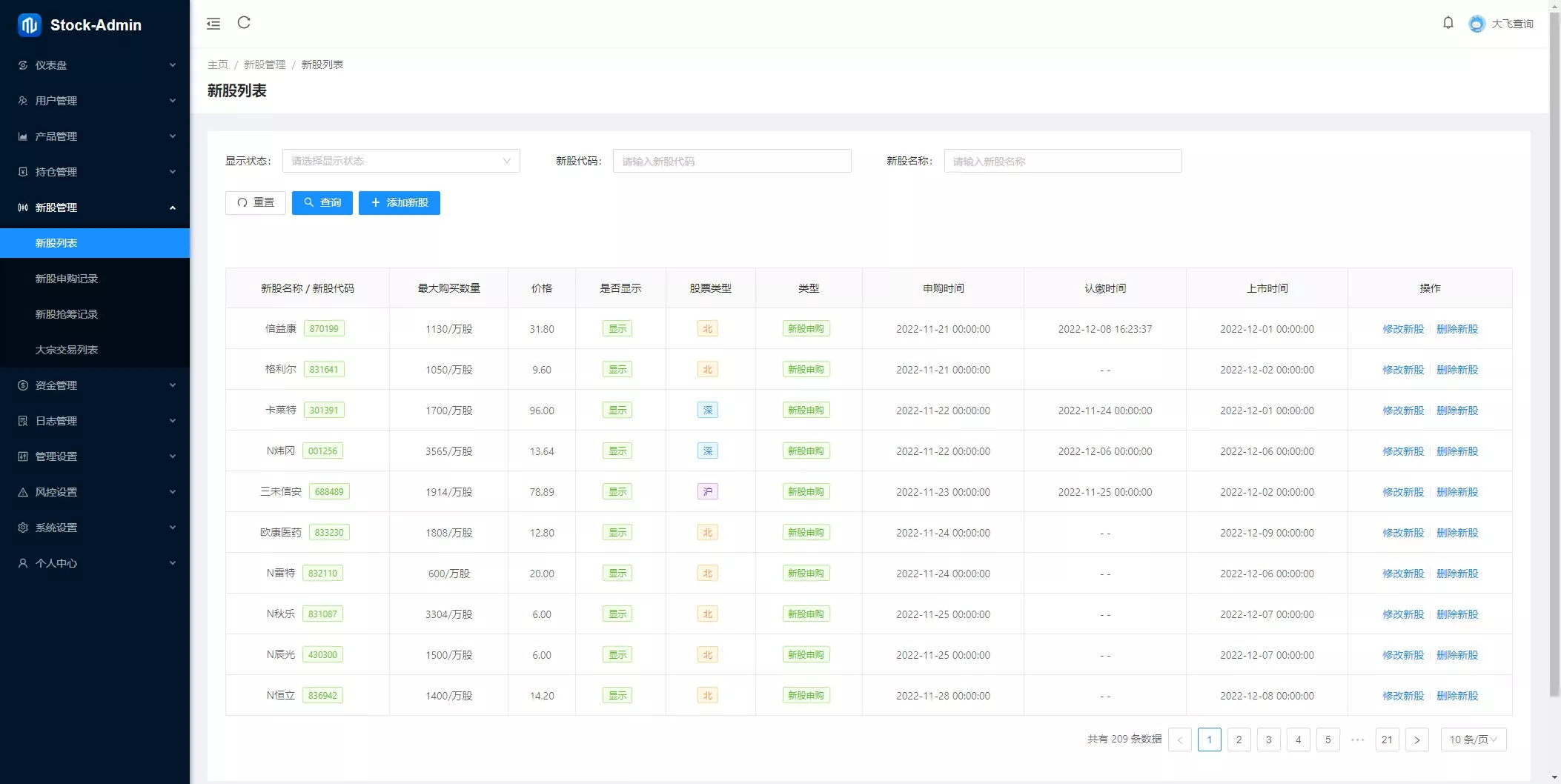
Task: Open 系统设置 via the gear icon
Action: coord(22,528)
